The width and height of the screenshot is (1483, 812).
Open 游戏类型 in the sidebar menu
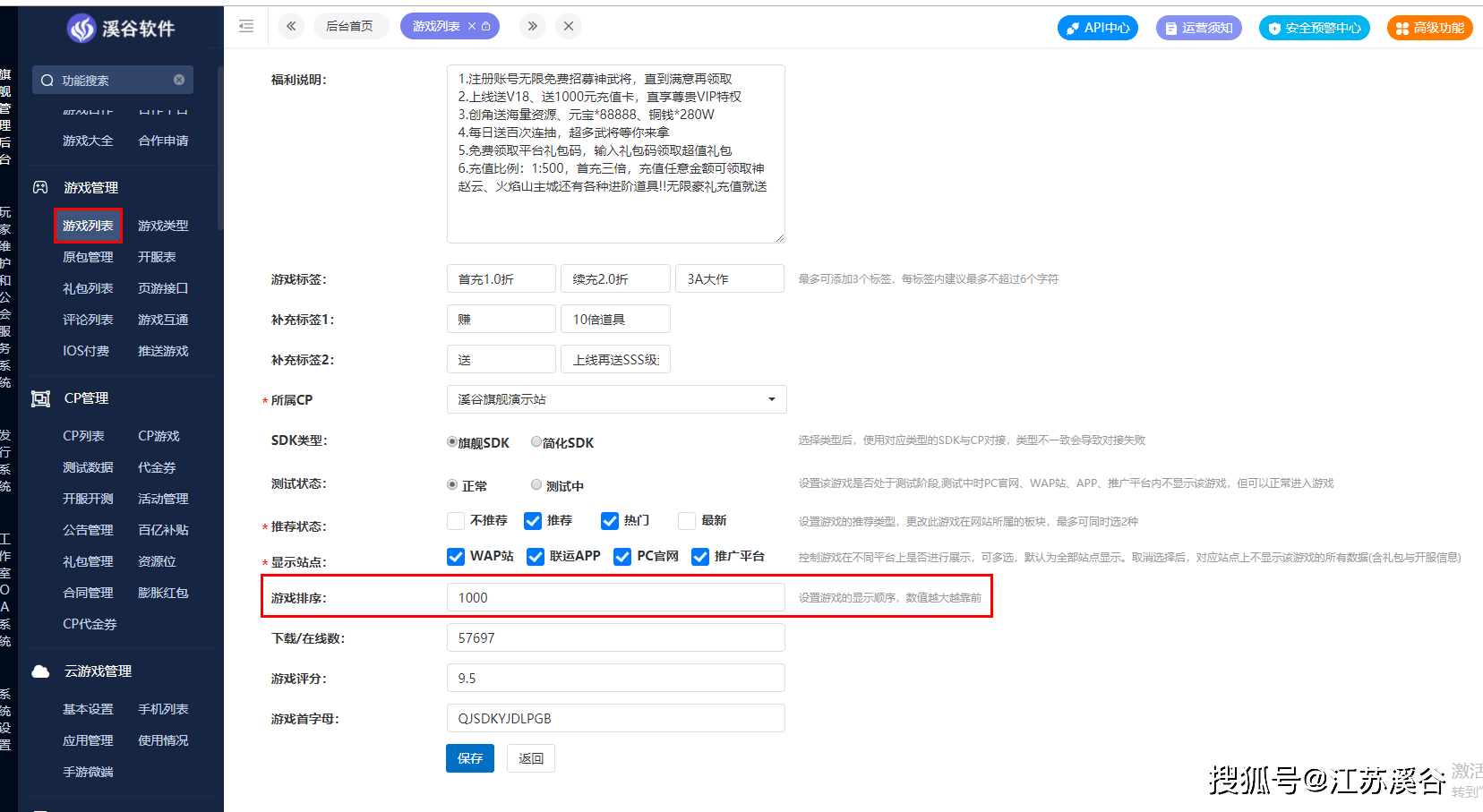163,226
